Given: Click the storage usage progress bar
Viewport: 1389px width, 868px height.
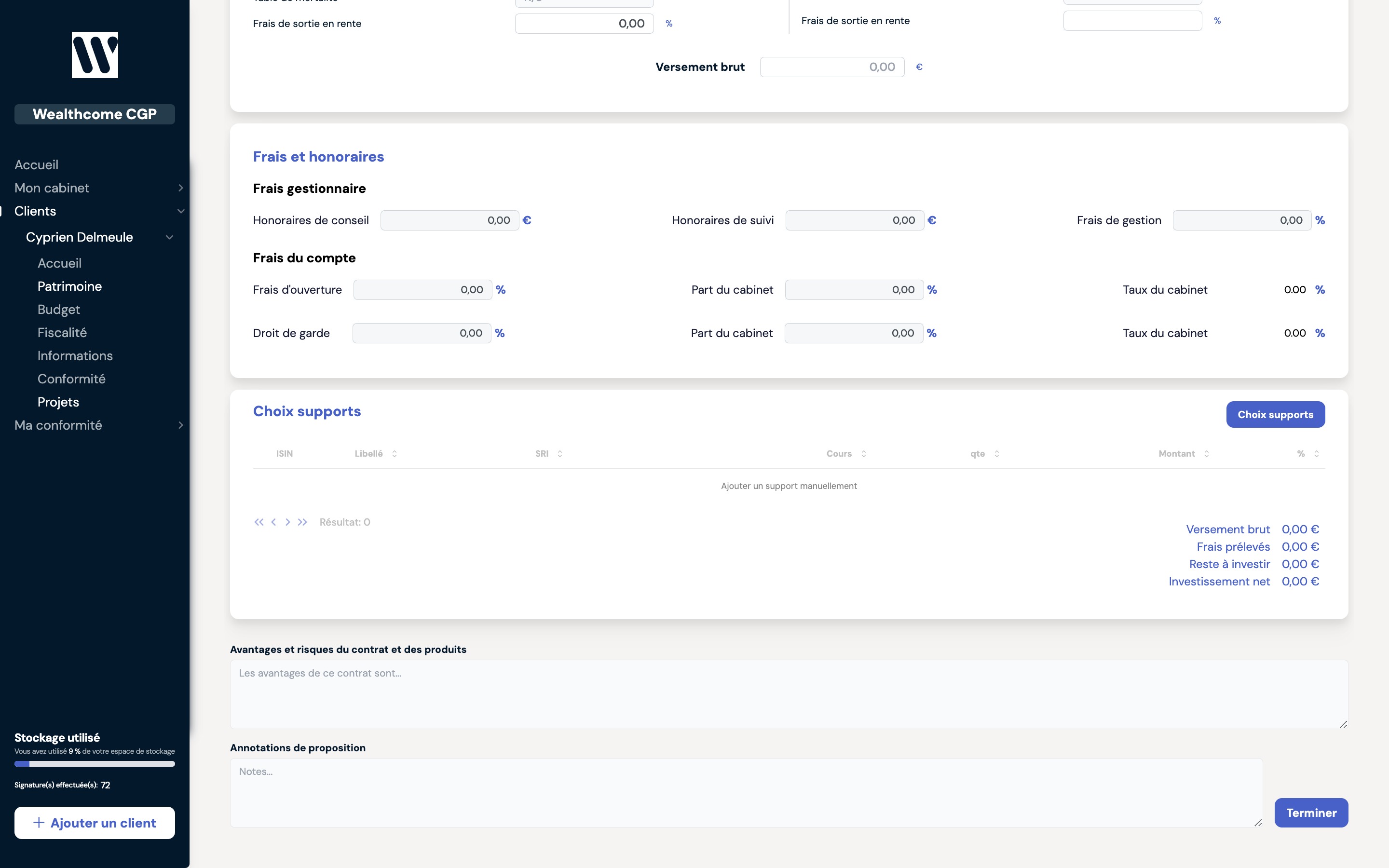Looking at the screenshot, I should 95,764.
